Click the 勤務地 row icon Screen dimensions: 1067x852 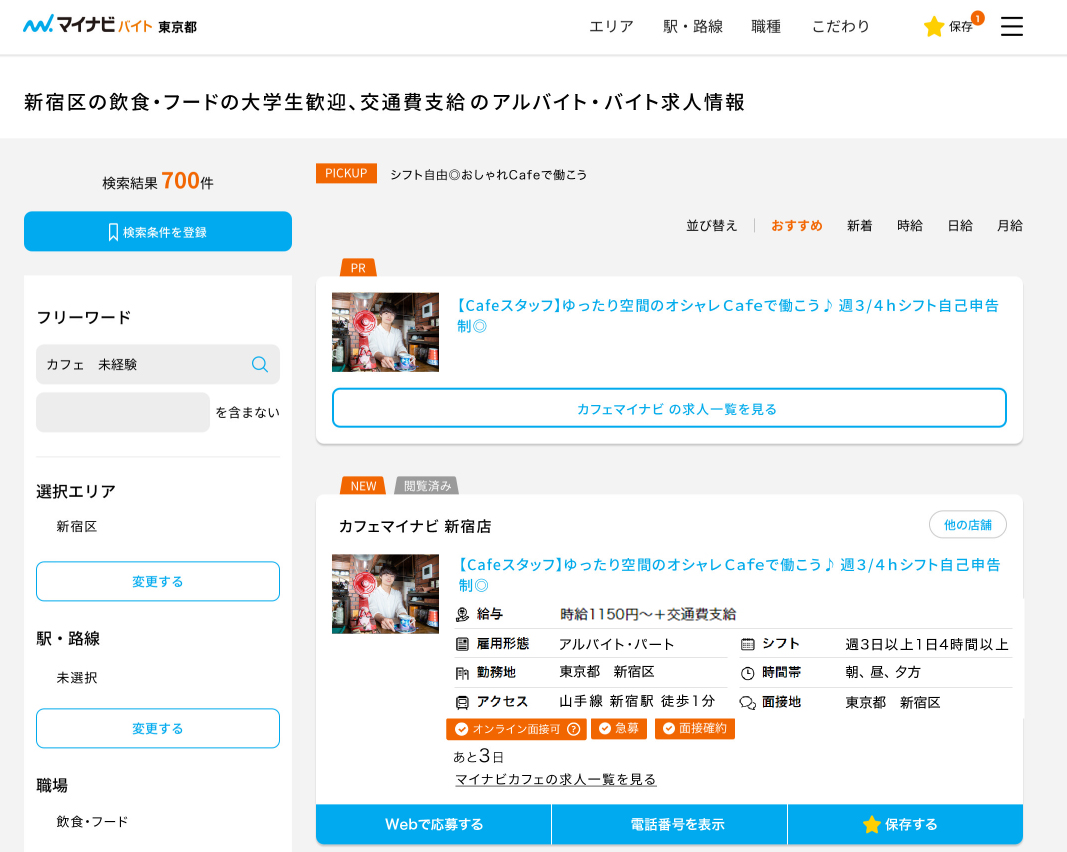(462, 673)
